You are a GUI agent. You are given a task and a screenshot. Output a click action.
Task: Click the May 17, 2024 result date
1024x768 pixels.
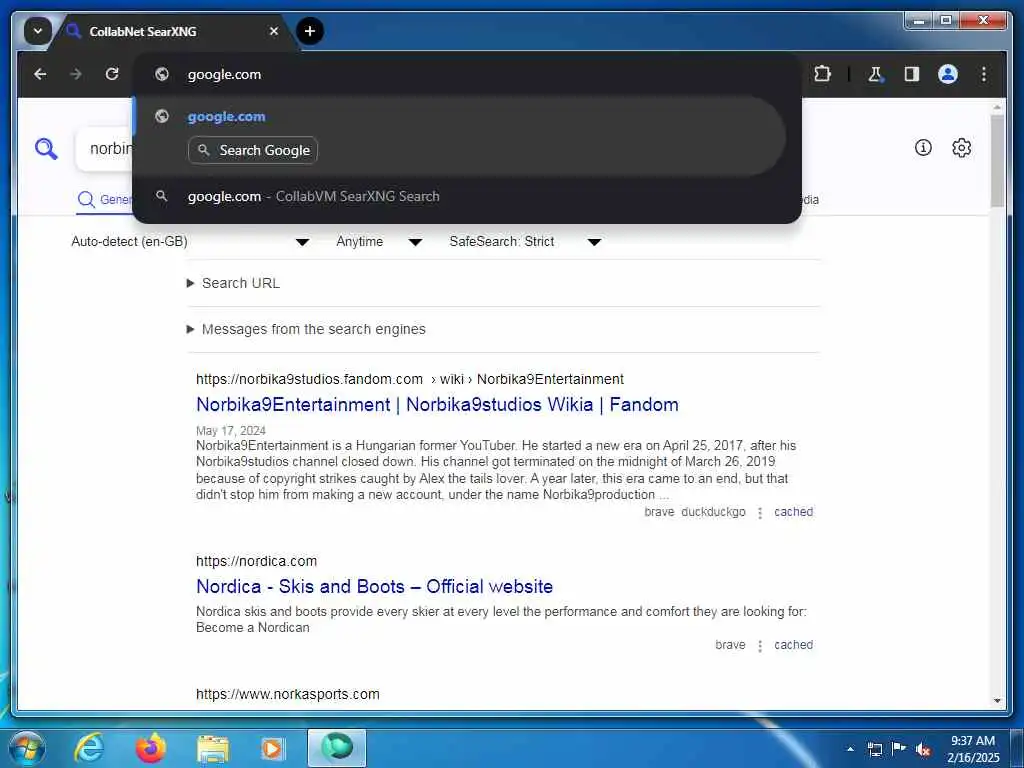pyautogui.click(x=231, y=431)
